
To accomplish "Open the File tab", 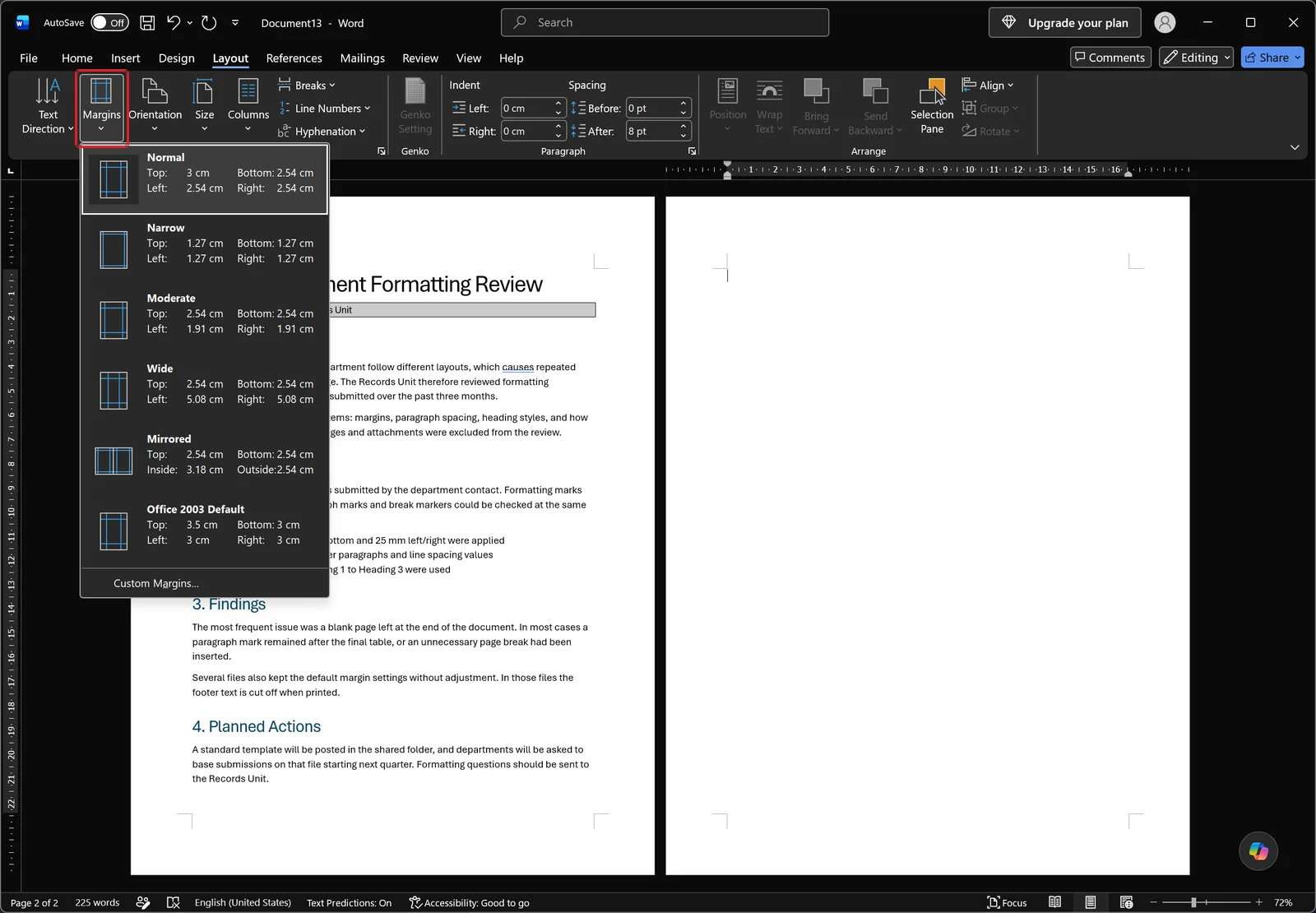I will (29, 58).
